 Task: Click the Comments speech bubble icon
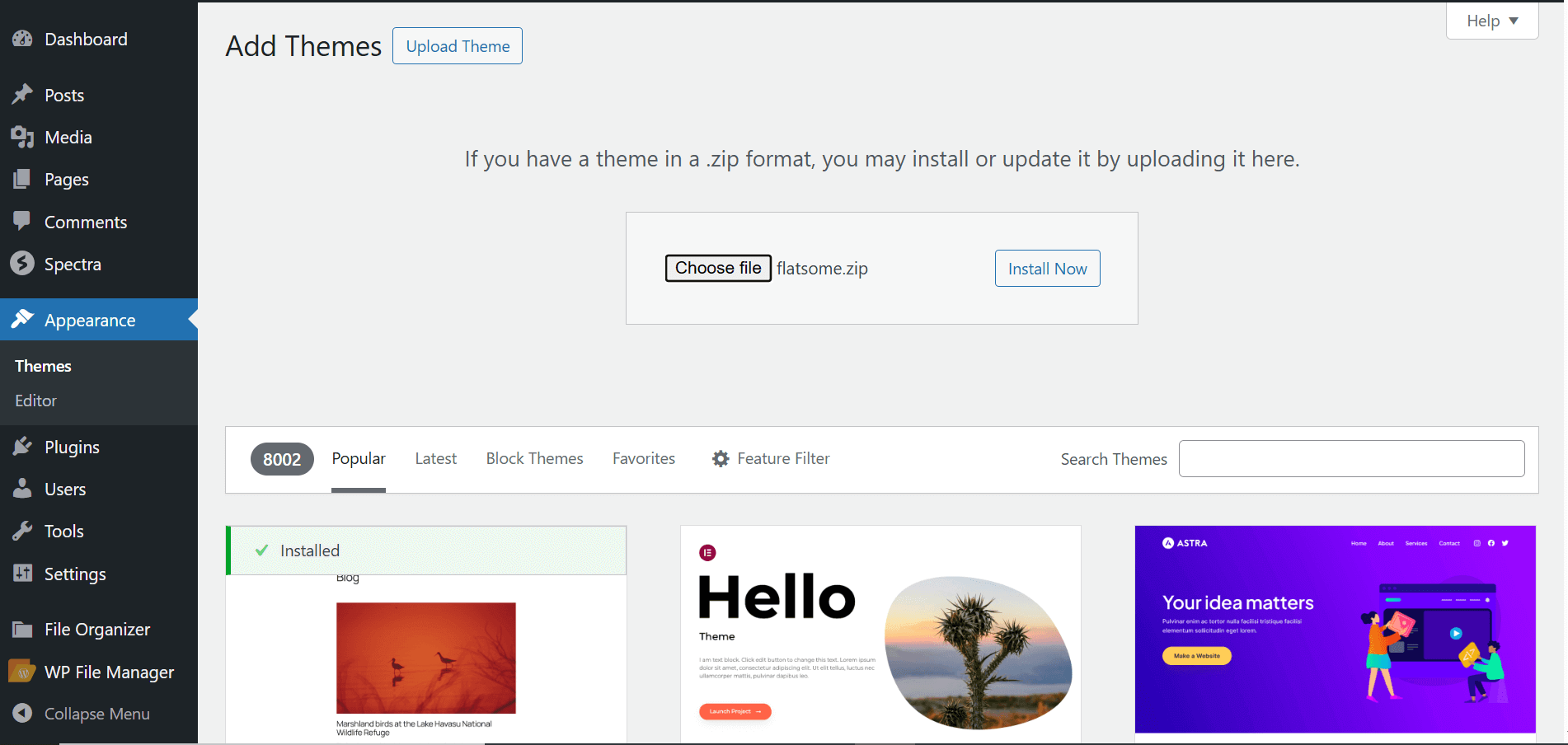click(22, 221)
